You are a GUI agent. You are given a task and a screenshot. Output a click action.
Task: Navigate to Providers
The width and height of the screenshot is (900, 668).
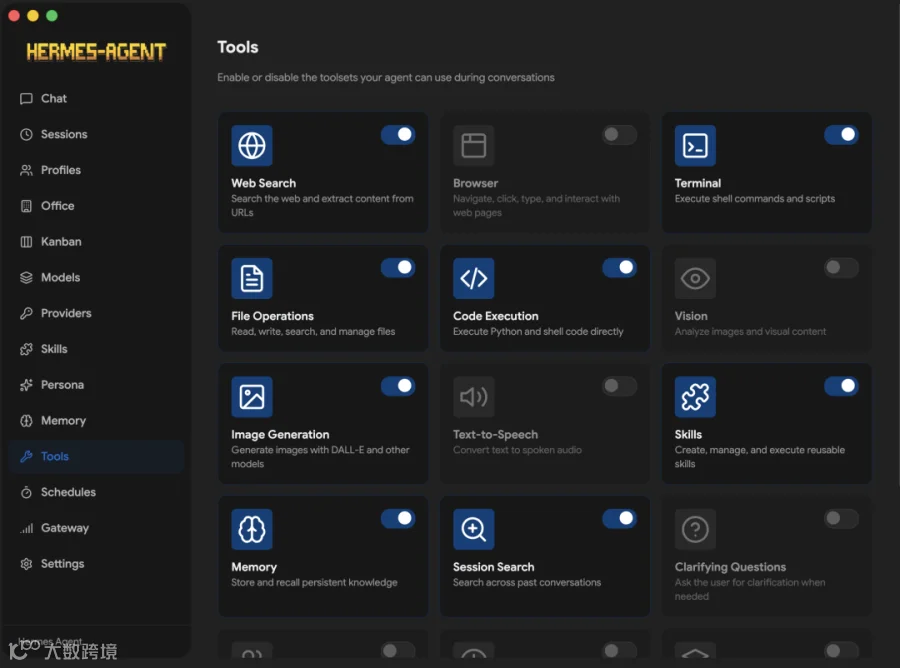[x=96, y=313]
